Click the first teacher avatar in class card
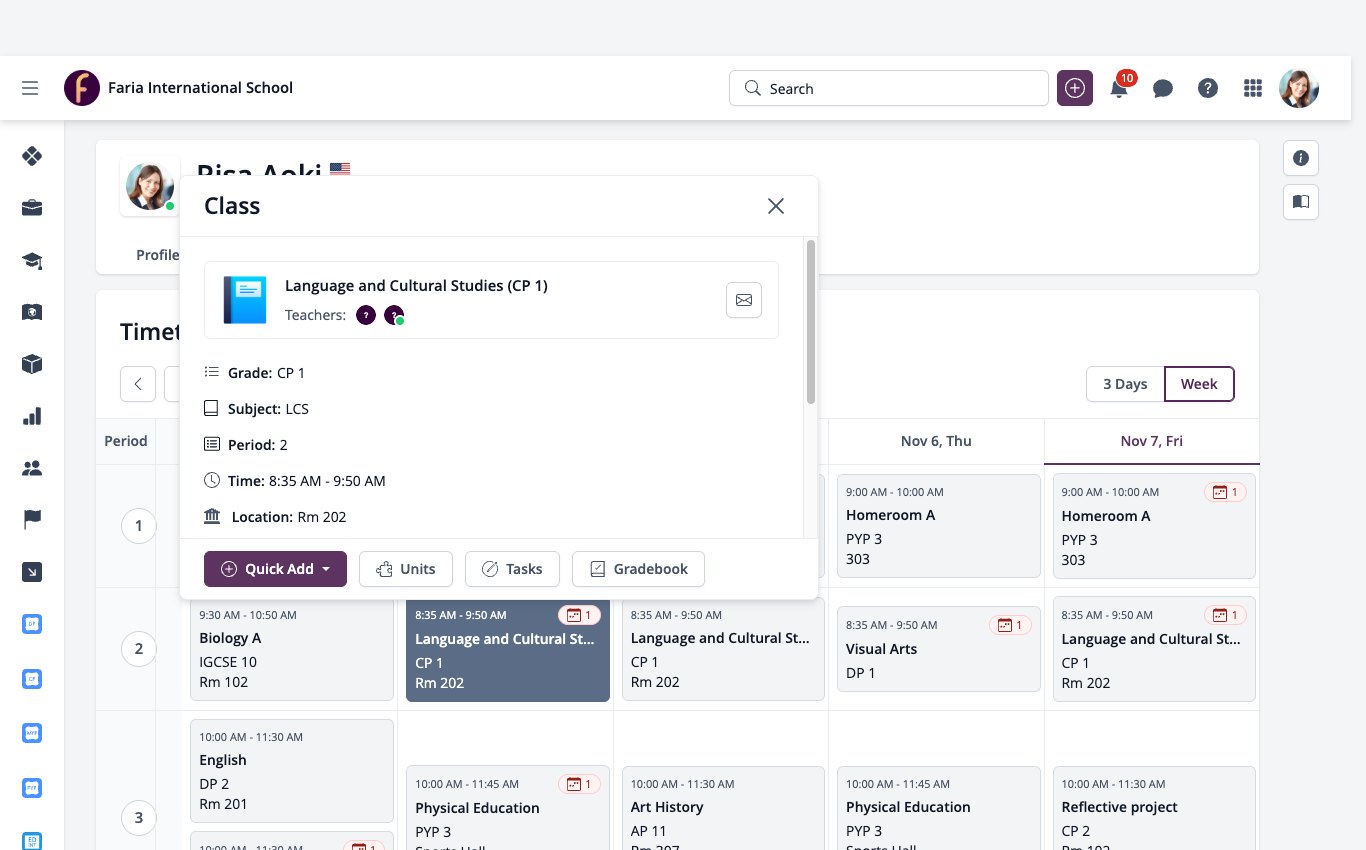This screenshot has height=850, width=1366. (x=366, y=315)
